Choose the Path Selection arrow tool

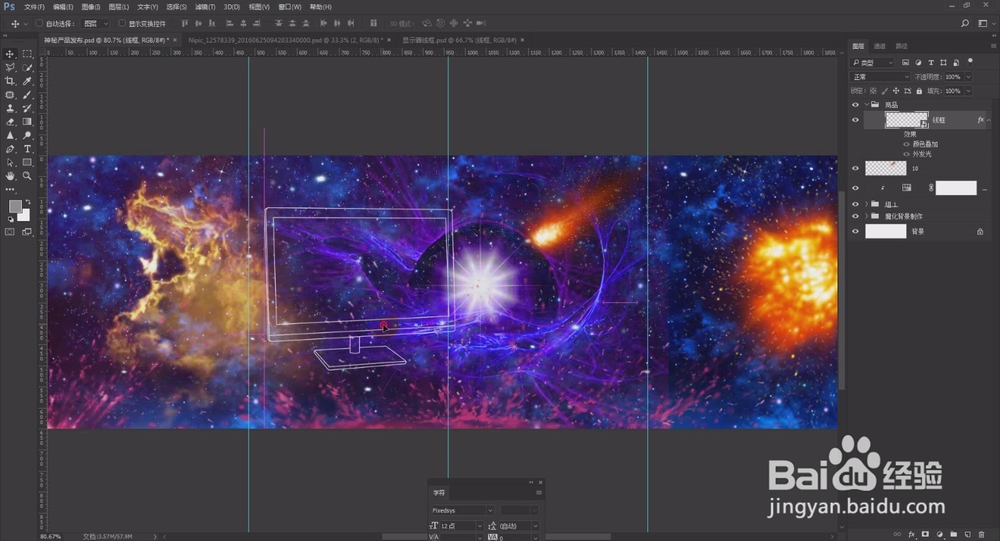click(10, 162)
